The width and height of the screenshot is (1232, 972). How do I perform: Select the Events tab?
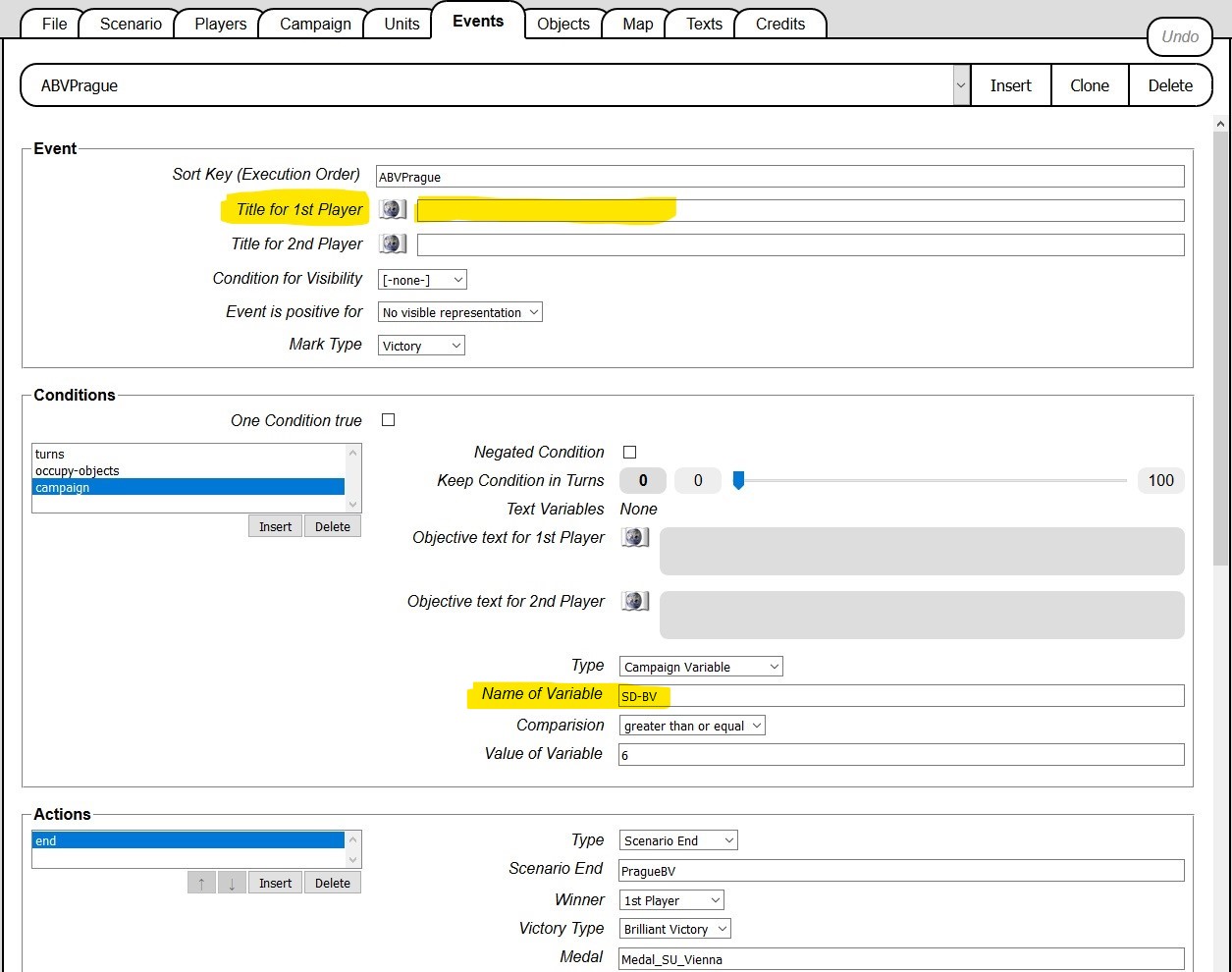click(x=478, y=21)
